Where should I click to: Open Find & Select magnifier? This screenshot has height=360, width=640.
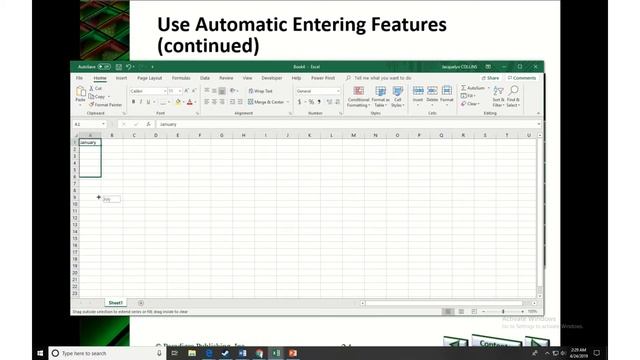(513, 97)
